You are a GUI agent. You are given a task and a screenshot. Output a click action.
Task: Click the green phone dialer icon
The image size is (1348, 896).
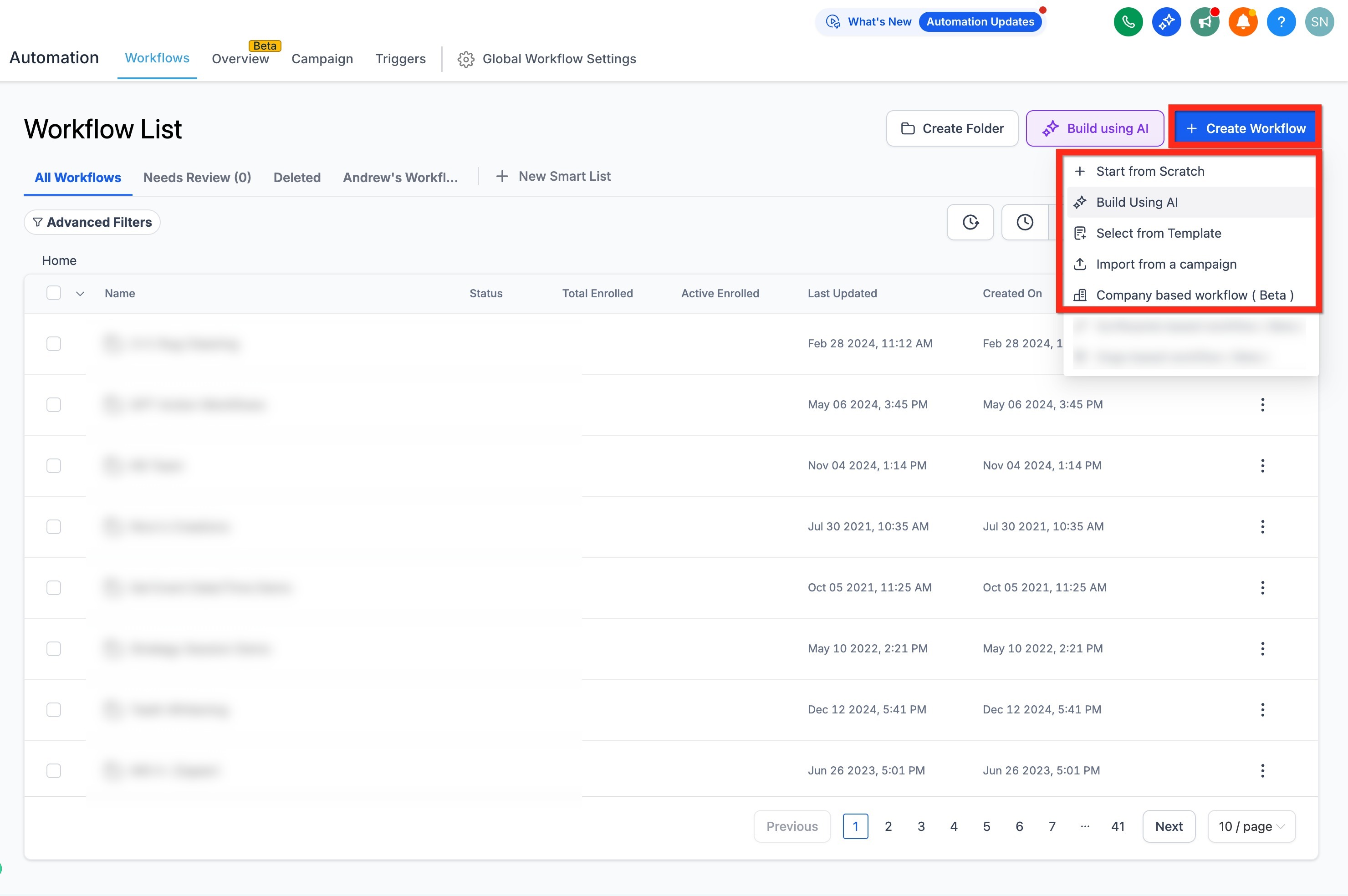1128,22
